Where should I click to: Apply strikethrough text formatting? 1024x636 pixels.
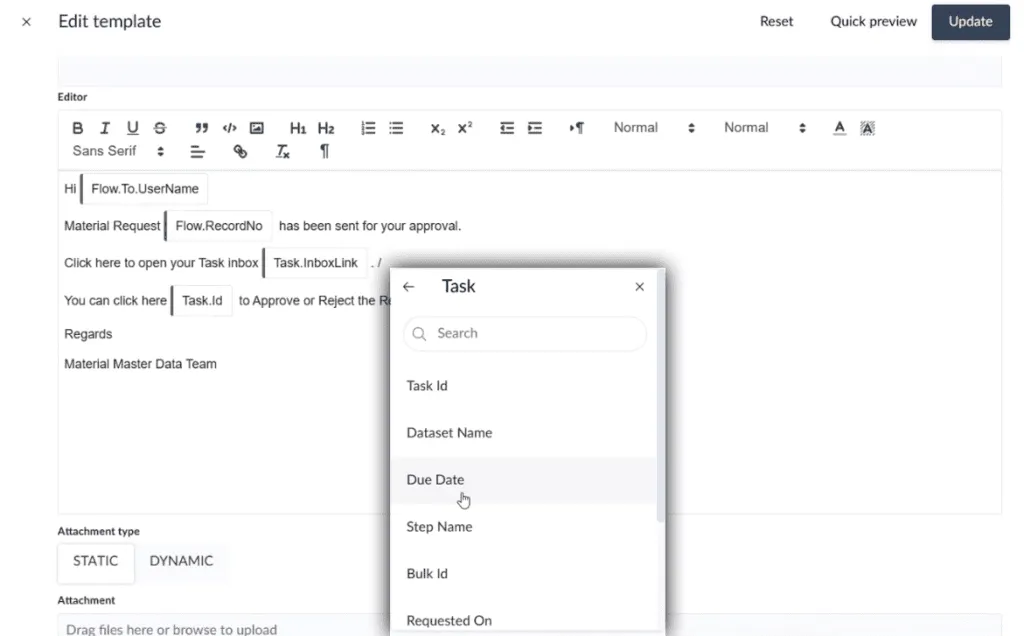(x=160, y=128)
